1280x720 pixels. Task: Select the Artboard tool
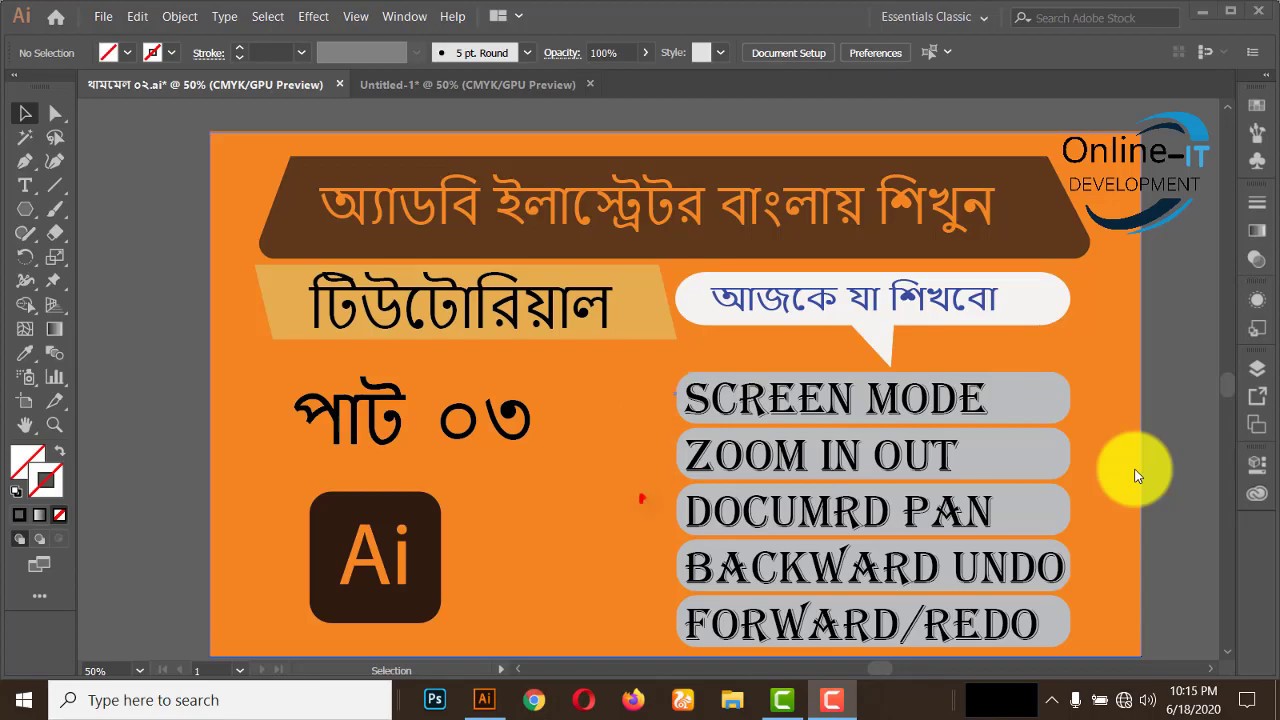[25, 401]
